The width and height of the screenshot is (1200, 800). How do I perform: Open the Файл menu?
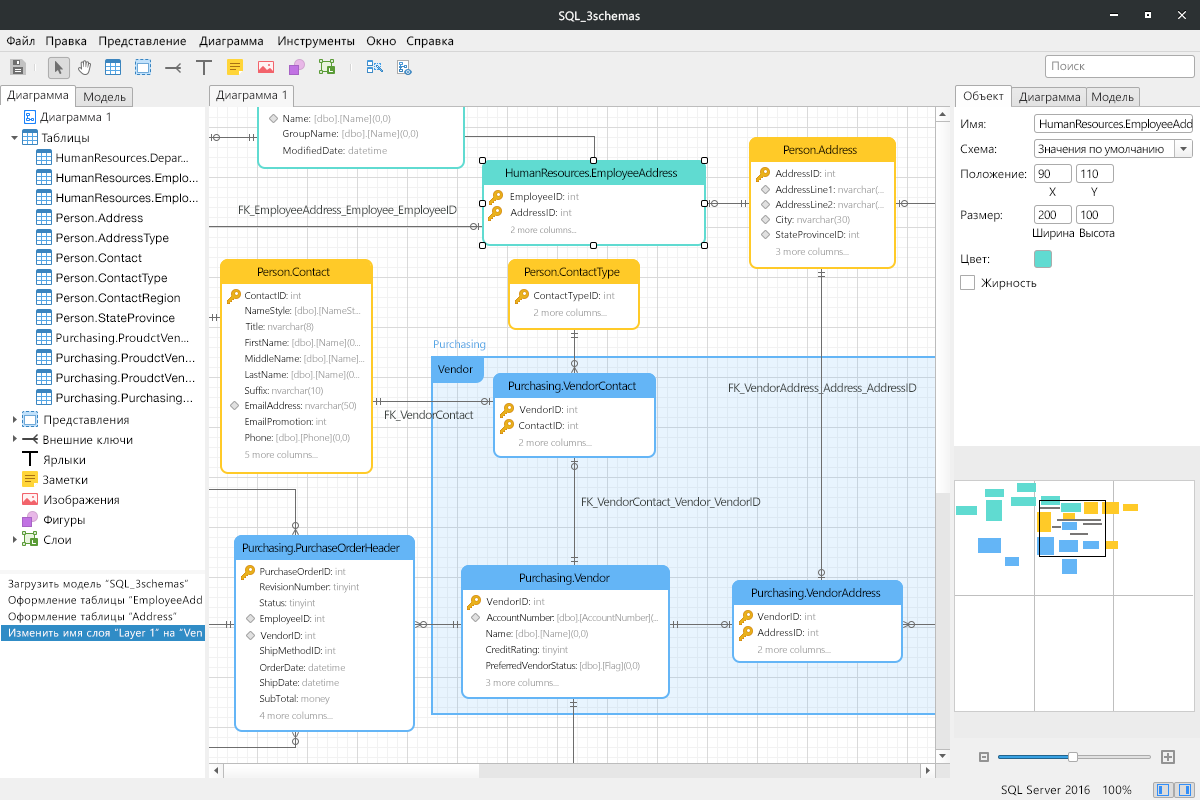tap(20, 41)
